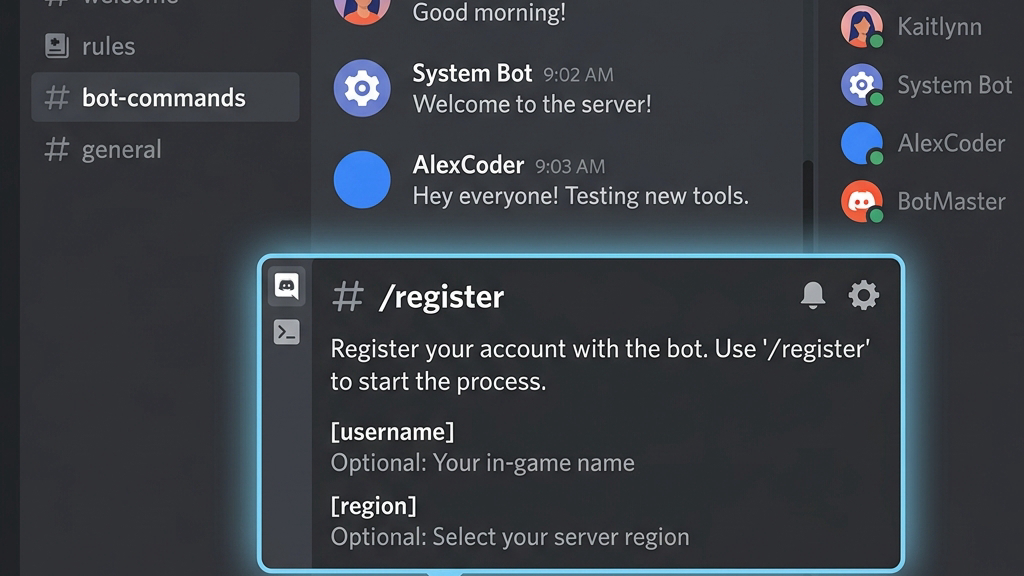
Task: Click the rules channel book icon
Action: 57,46
